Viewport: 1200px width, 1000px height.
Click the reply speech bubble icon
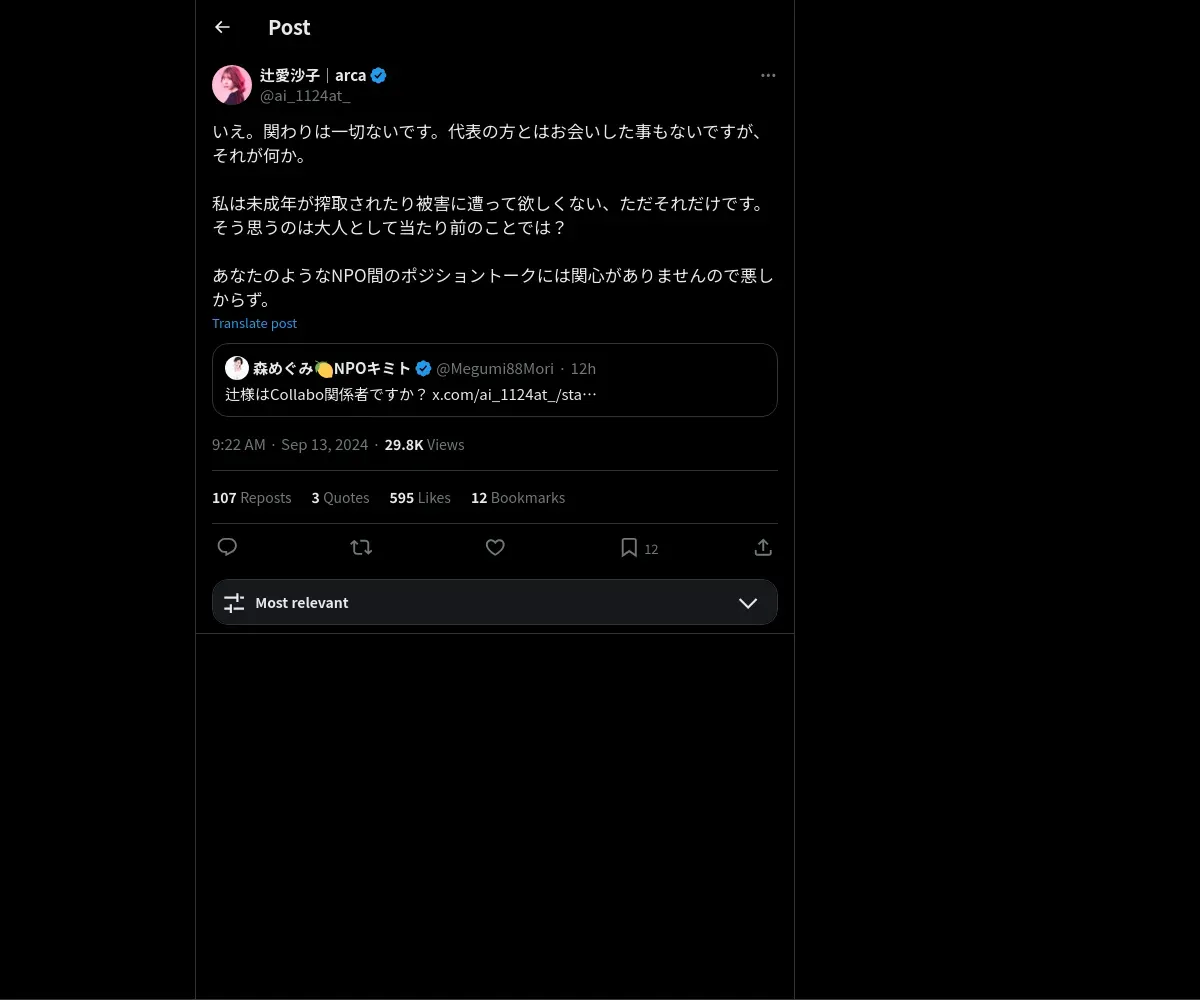coord(227,547)
